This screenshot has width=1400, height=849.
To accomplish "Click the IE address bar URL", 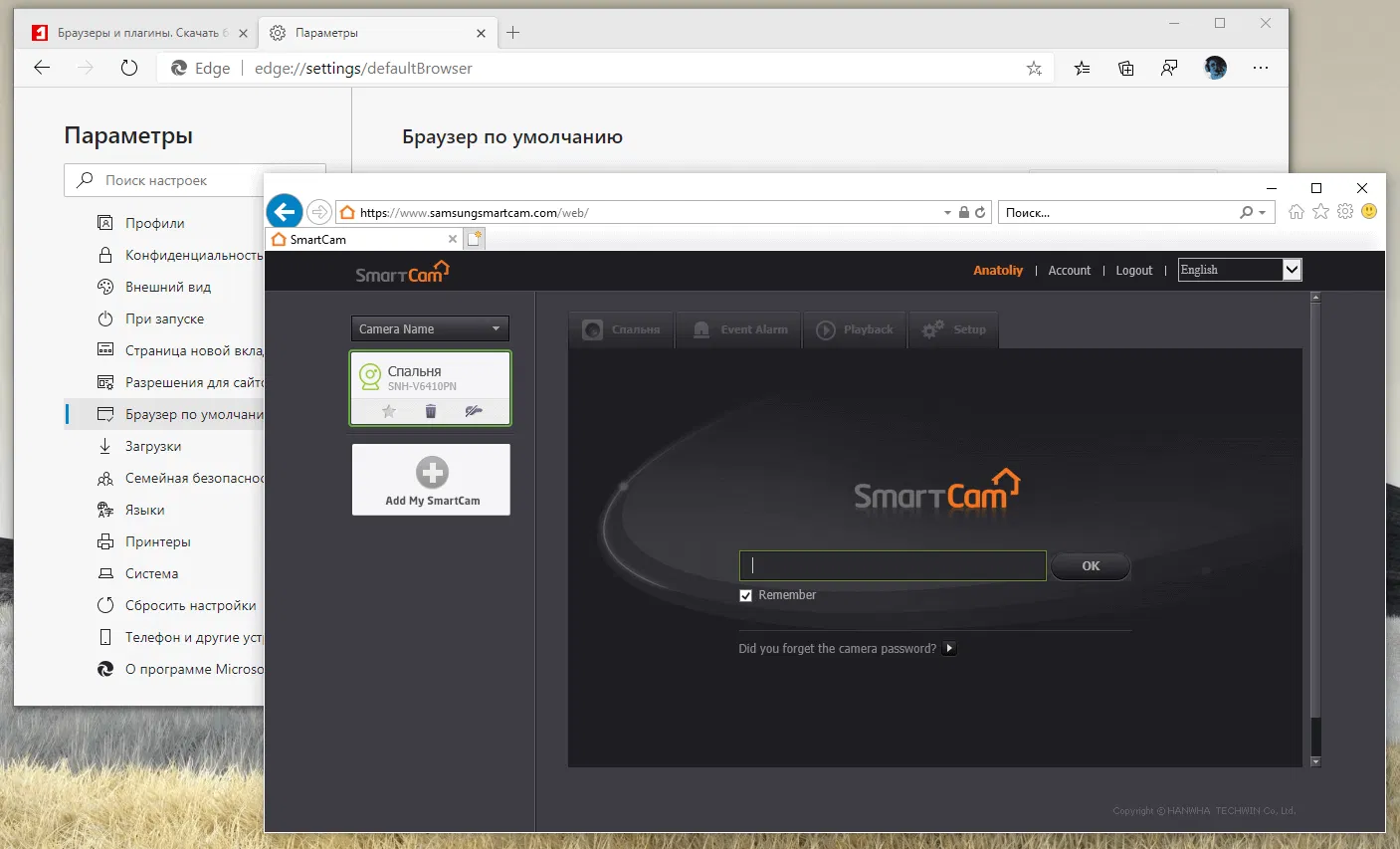I will coord(474,212).
